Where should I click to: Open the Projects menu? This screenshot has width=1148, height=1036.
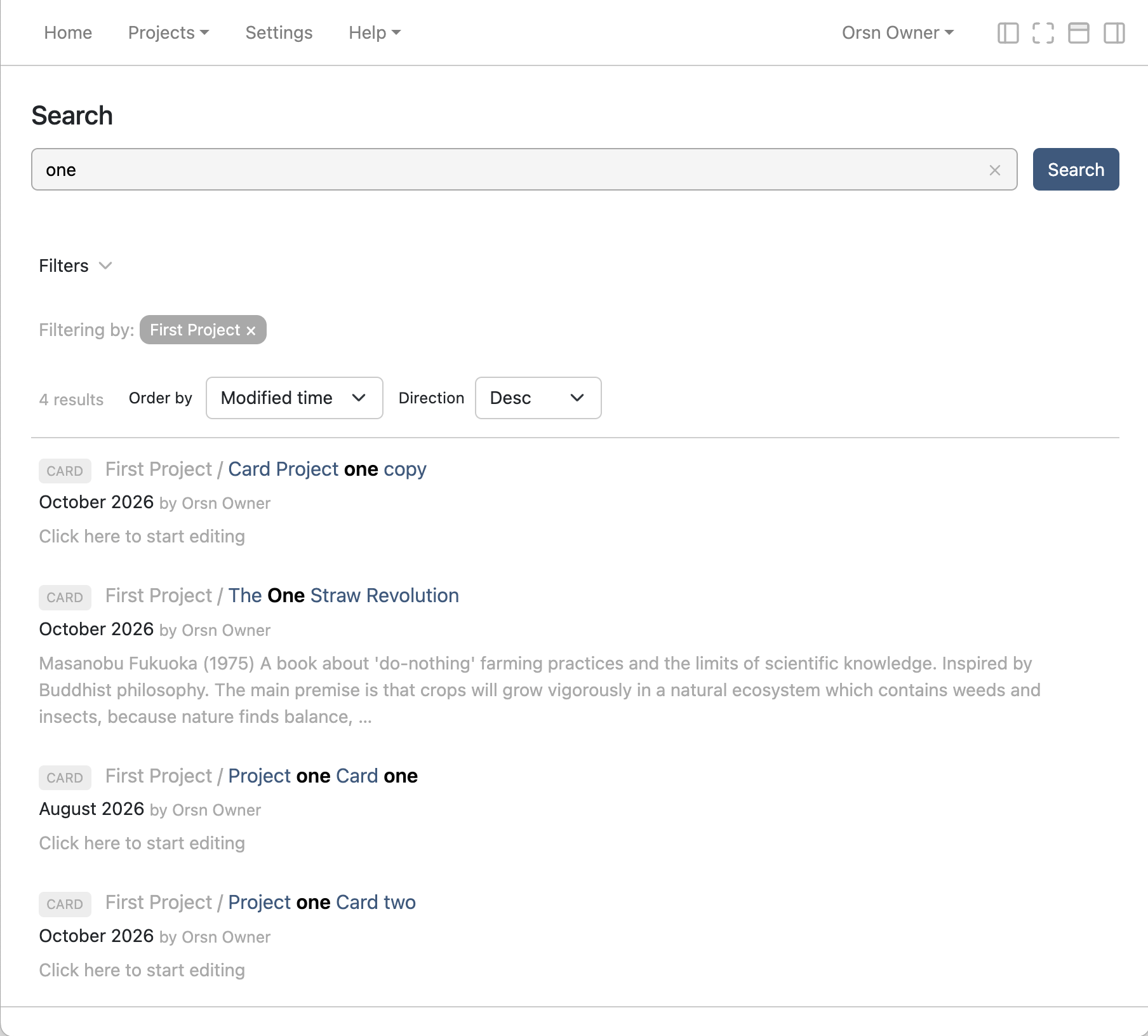tap(168, 32)
